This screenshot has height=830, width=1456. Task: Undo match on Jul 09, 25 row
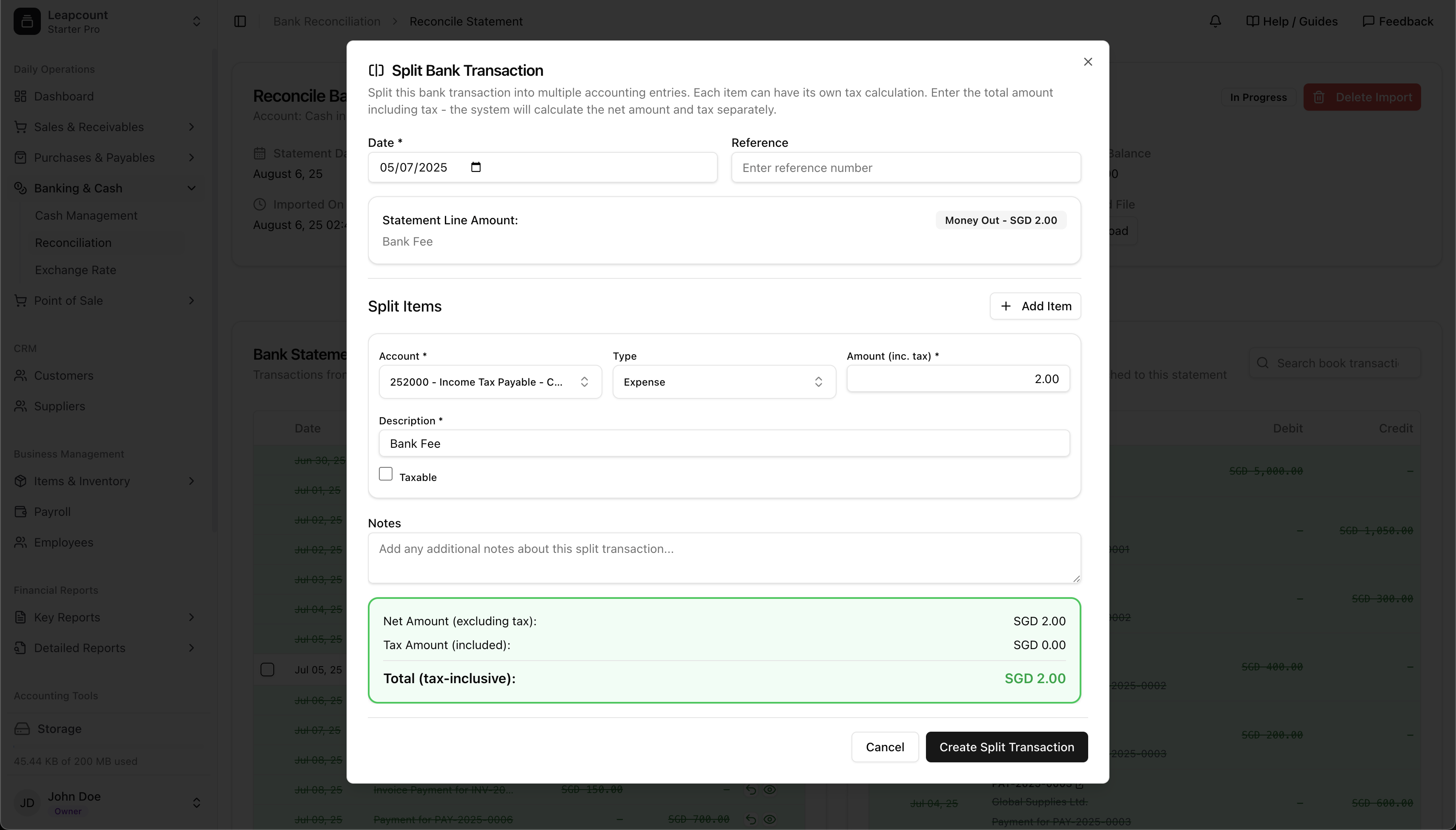click(x=751, y=819)
